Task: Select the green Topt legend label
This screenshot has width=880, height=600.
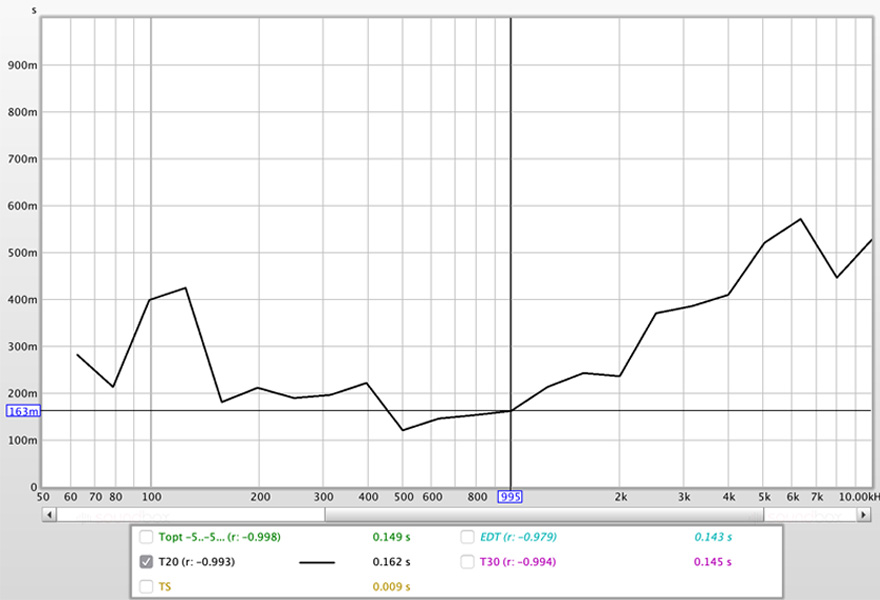Action: pyautogui.click(x=219, y=537)
